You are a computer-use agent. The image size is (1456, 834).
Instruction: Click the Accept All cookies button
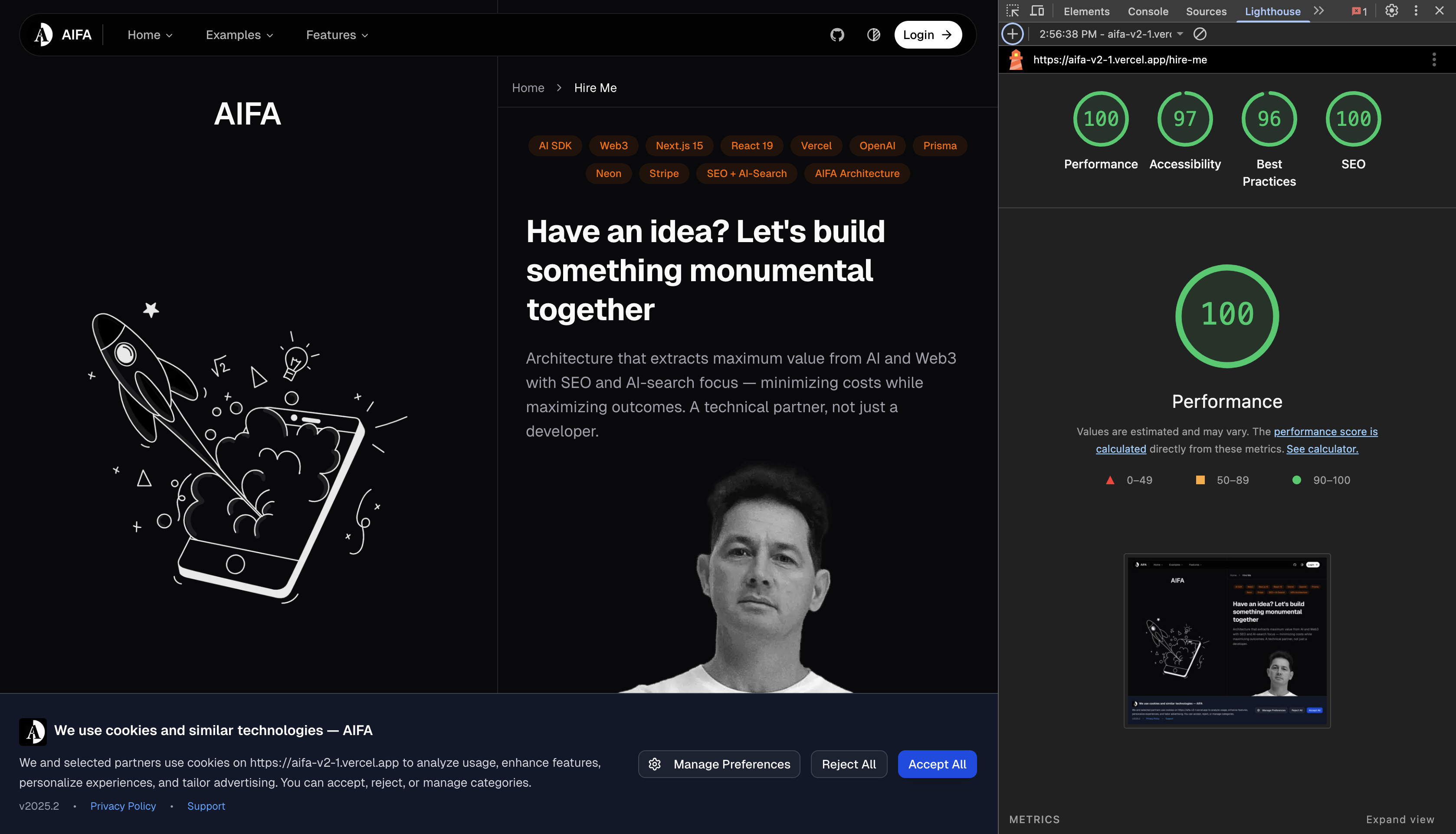click(x=937, y=764)
